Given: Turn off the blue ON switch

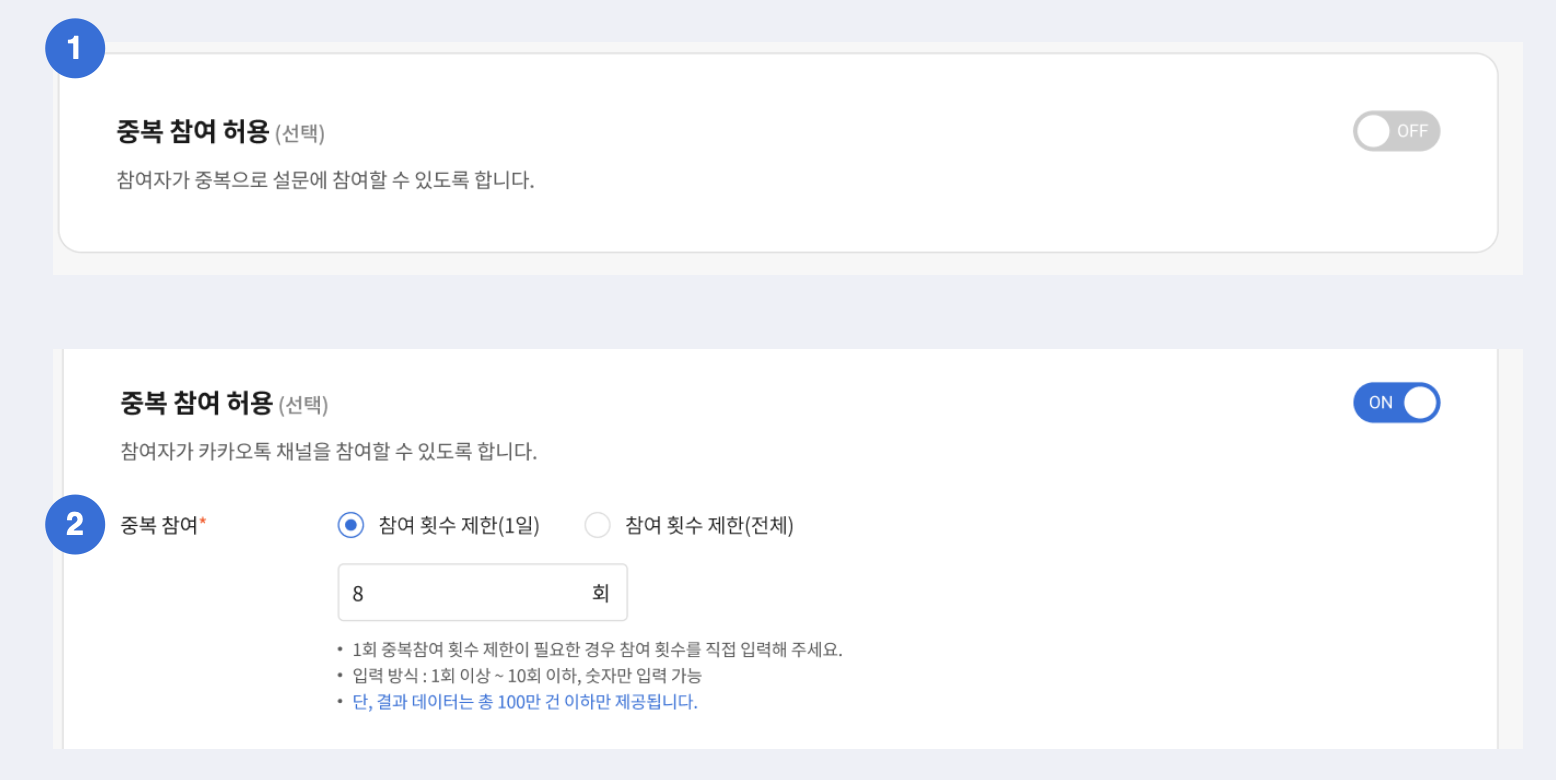Looking at the screenshot, I should 1396,403.
